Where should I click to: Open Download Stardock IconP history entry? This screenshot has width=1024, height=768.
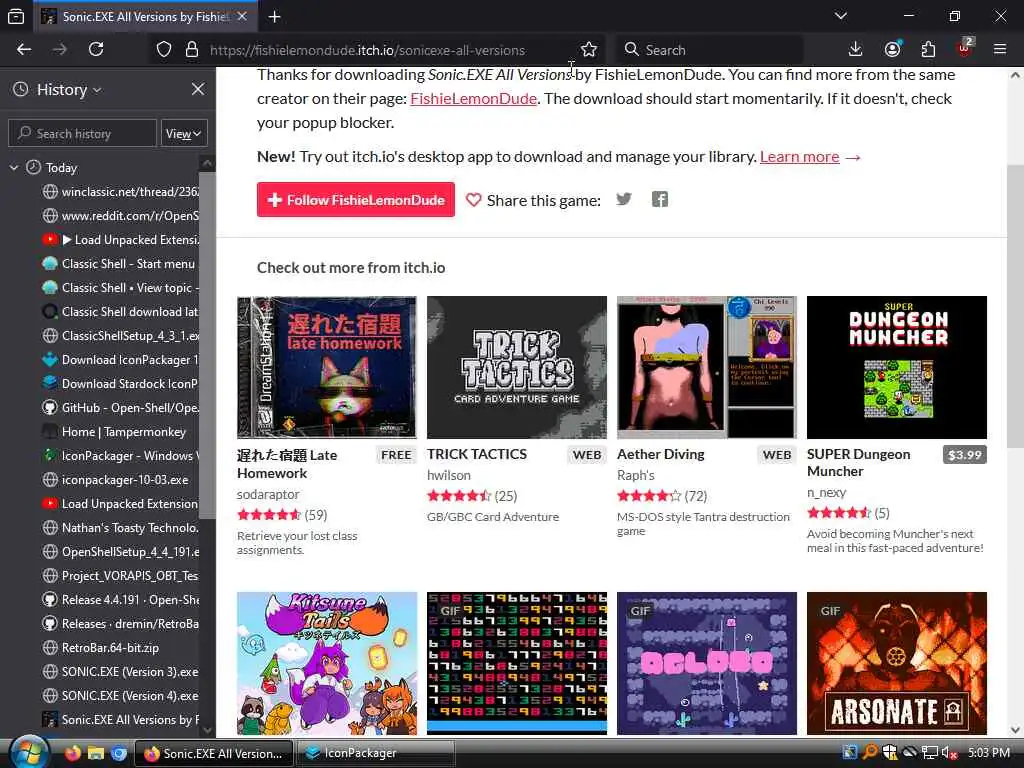[x=120, y=384]
